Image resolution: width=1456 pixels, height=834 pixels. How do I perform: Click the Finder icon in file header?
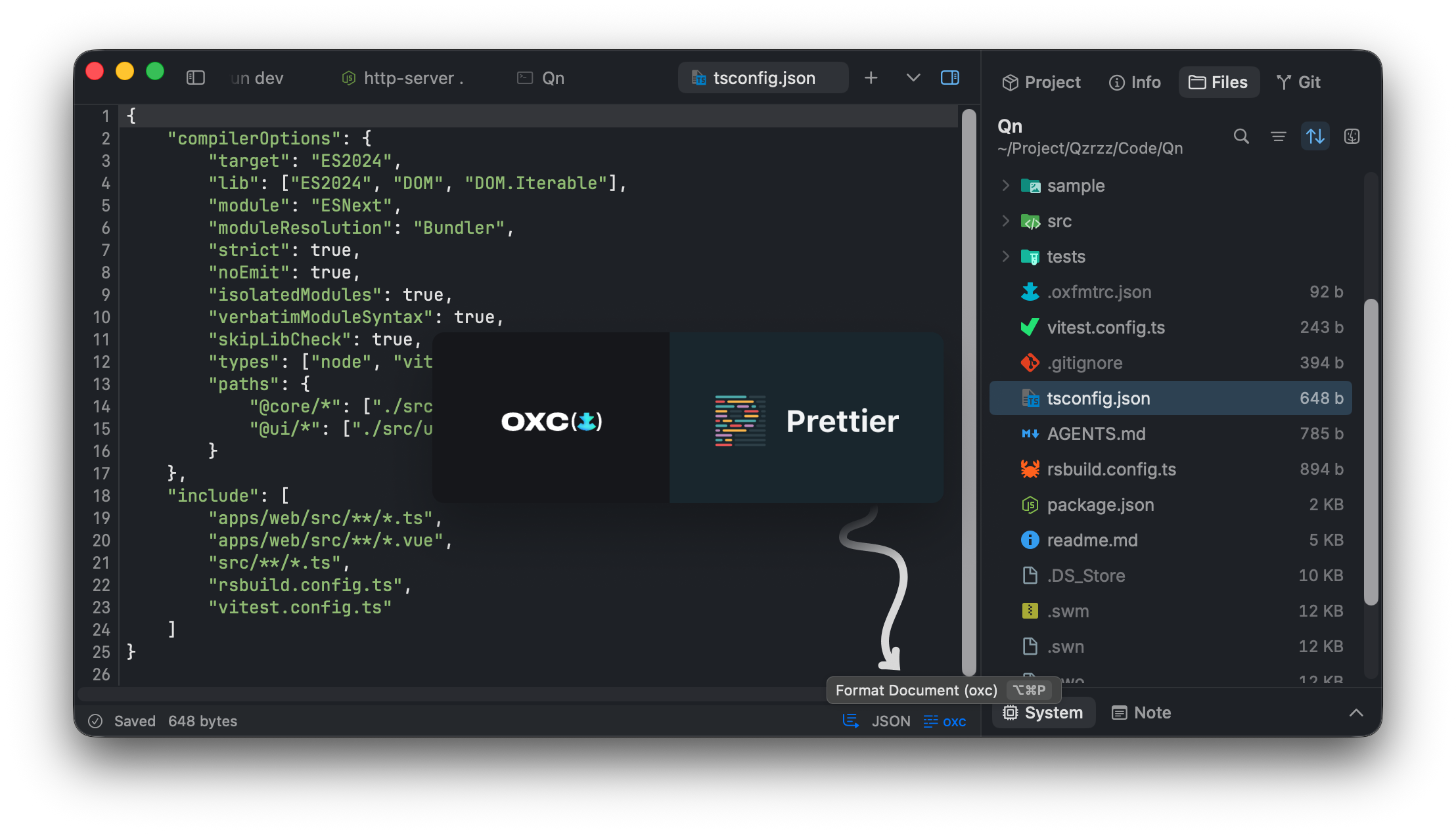coord(1352,137)
